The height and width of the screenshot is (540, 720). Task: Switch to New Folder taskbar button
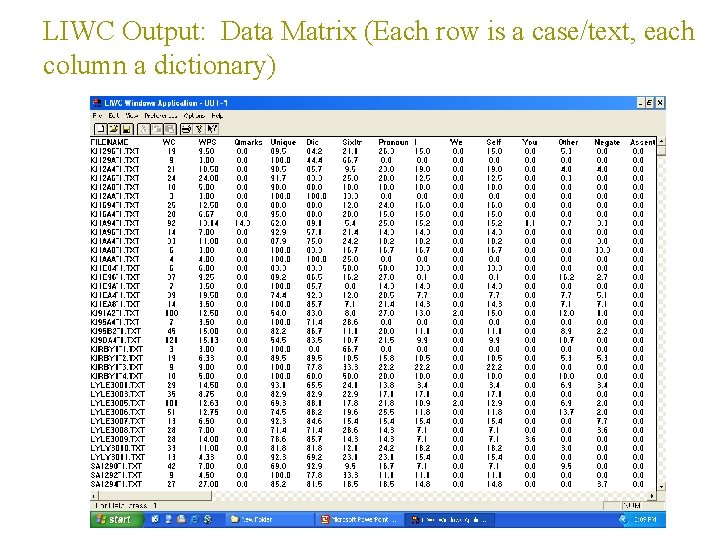269,520
